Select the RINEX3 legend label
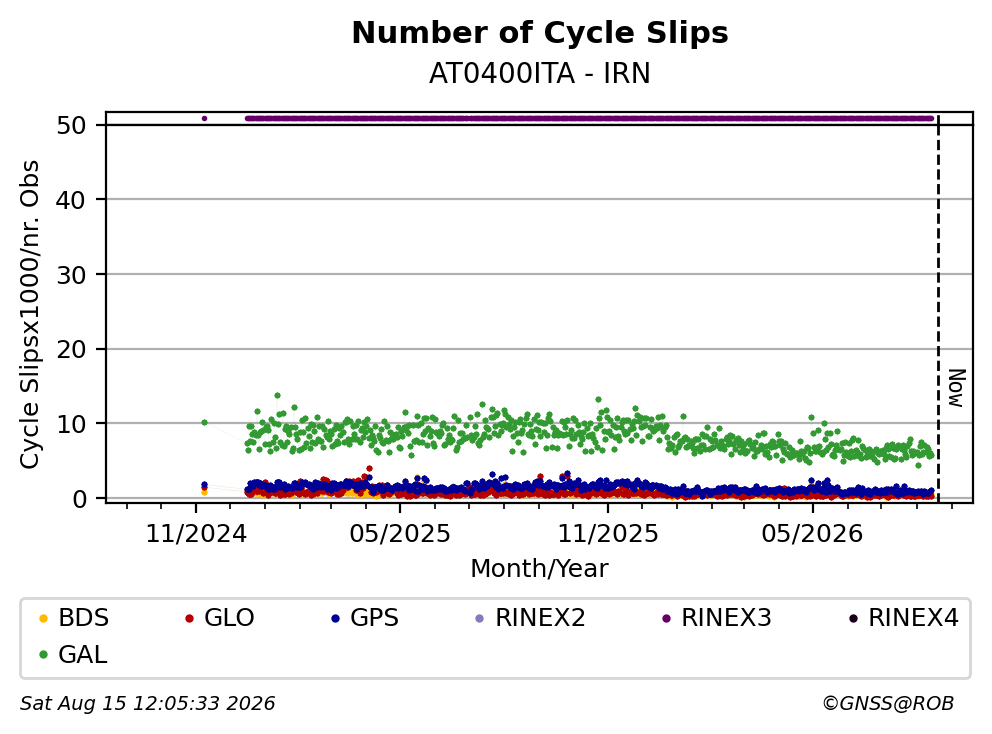This screenshot has height=734, width=992. click(x=726, y=618)
